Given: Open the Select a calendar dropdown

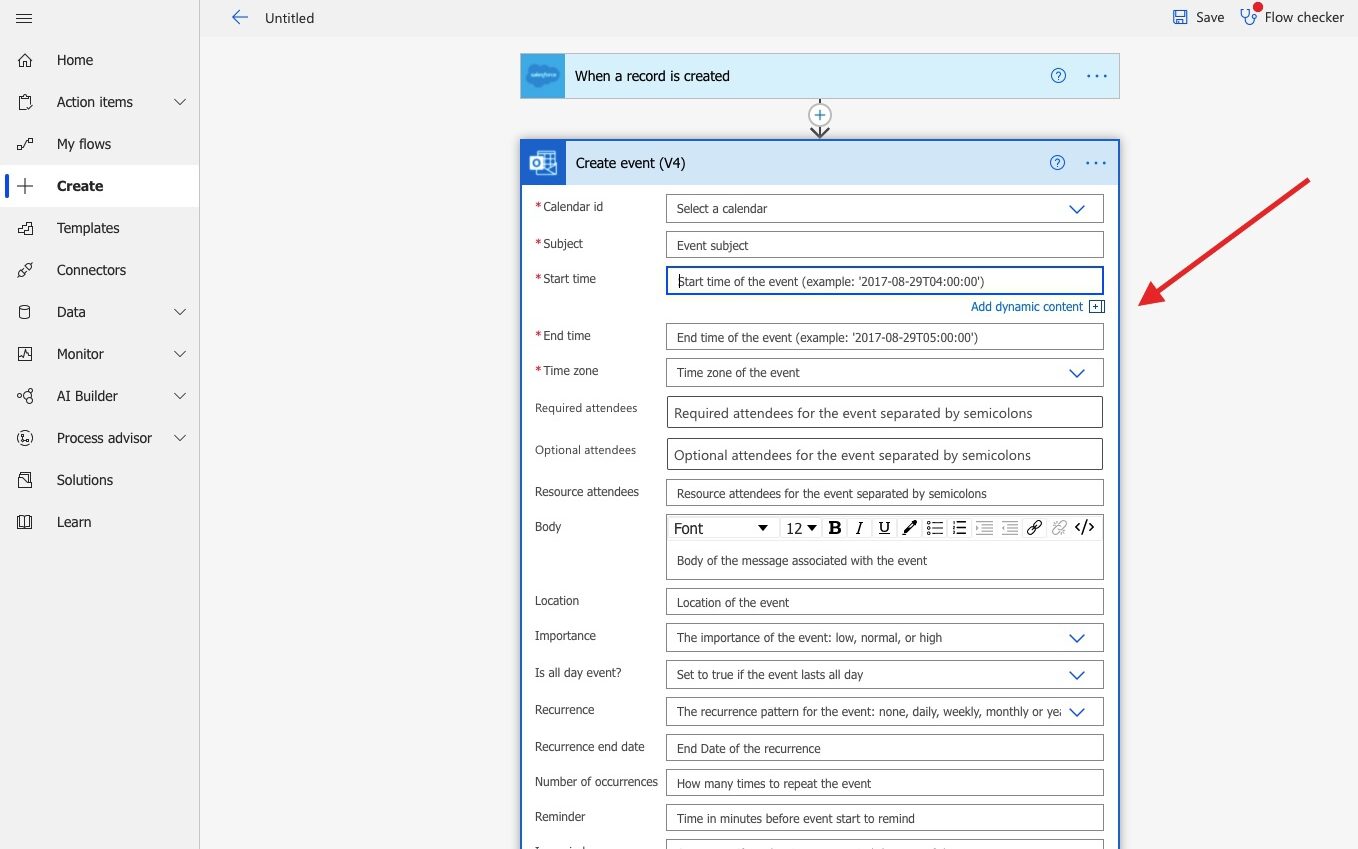Looking at the screenshot, I should 885,209.
